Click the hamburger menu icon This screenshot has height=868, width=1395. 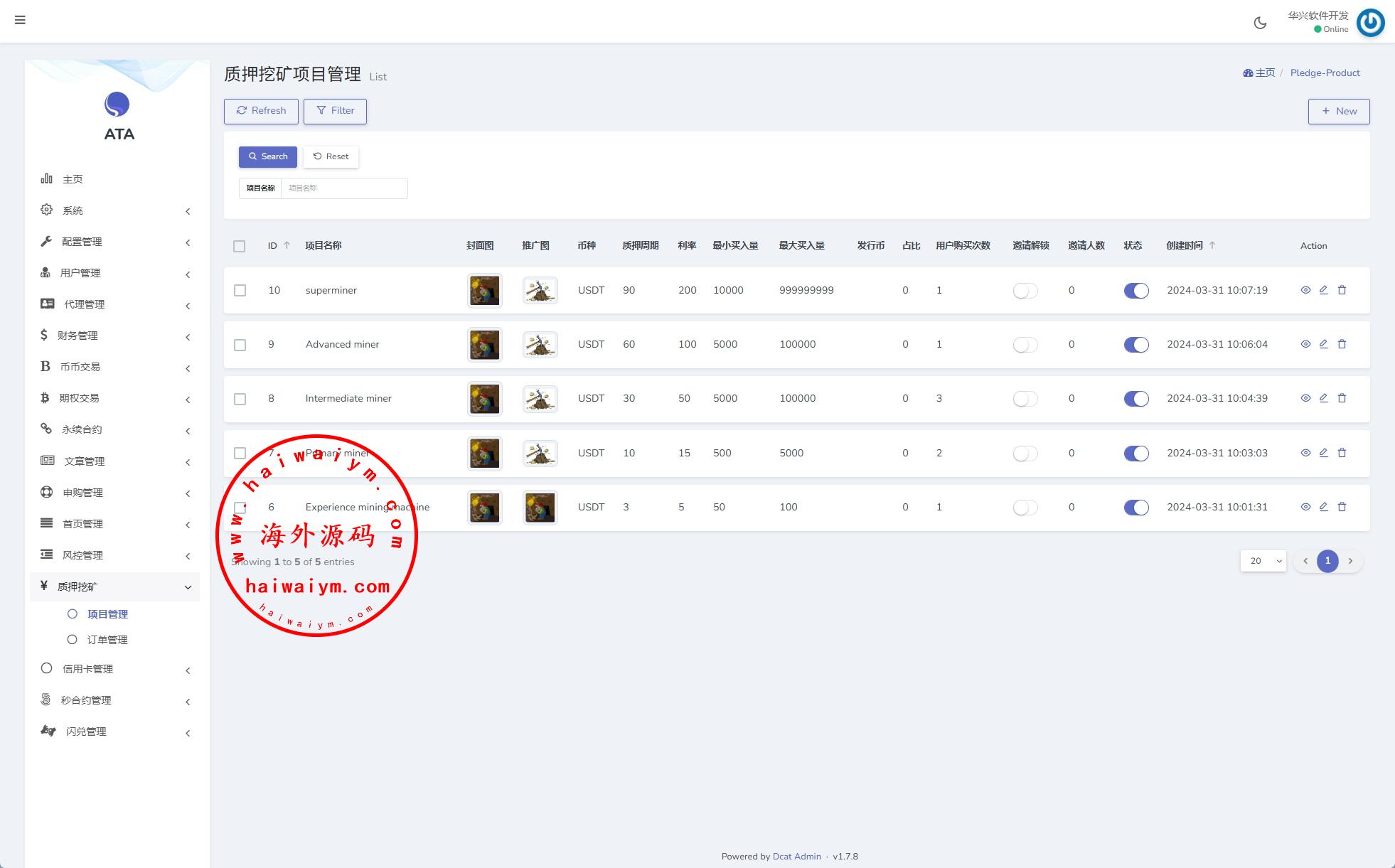(x=20, y=20)
